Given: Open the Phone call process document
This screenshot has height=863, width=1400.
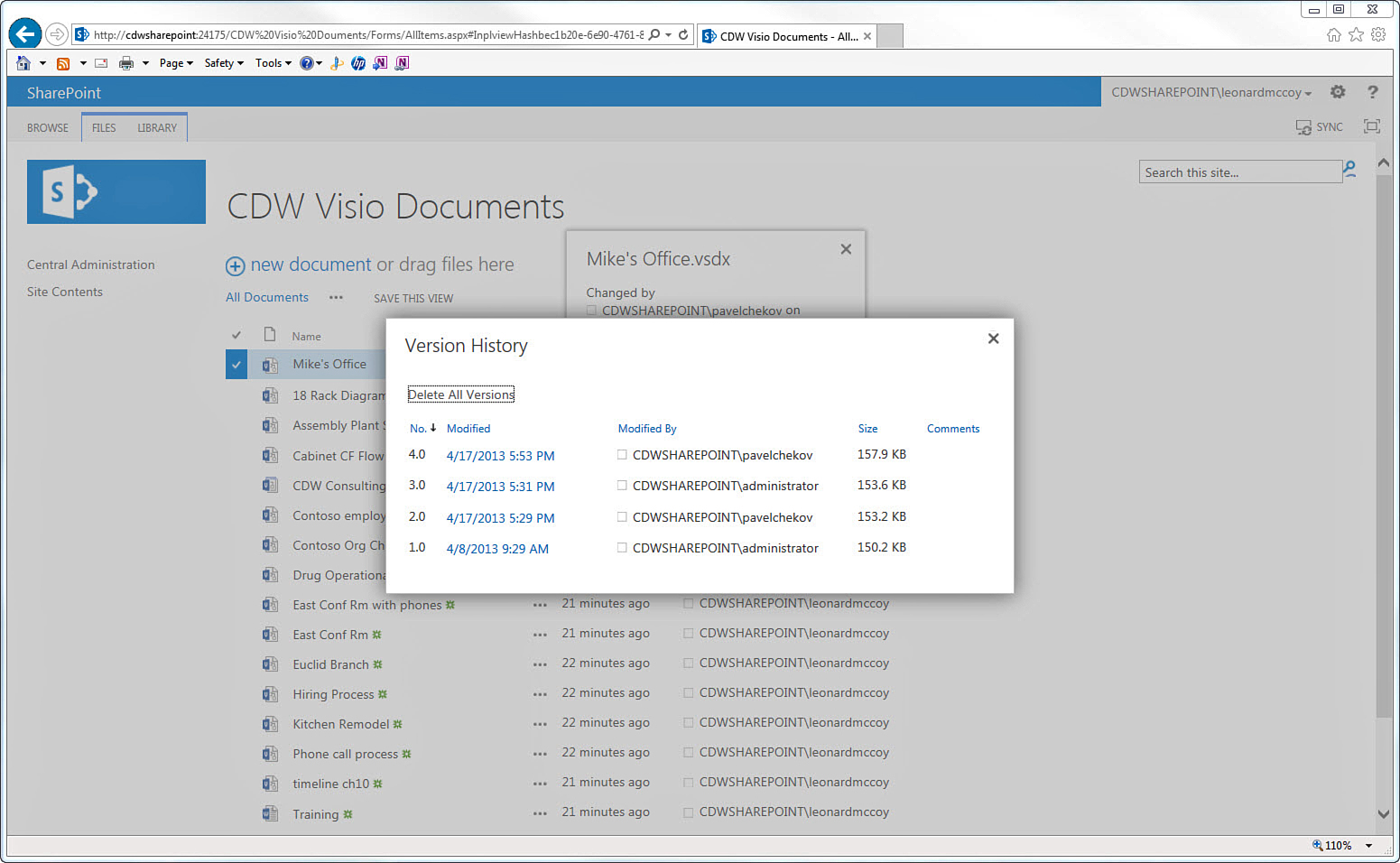Looking at the screenshot, I should pos(345,754).
